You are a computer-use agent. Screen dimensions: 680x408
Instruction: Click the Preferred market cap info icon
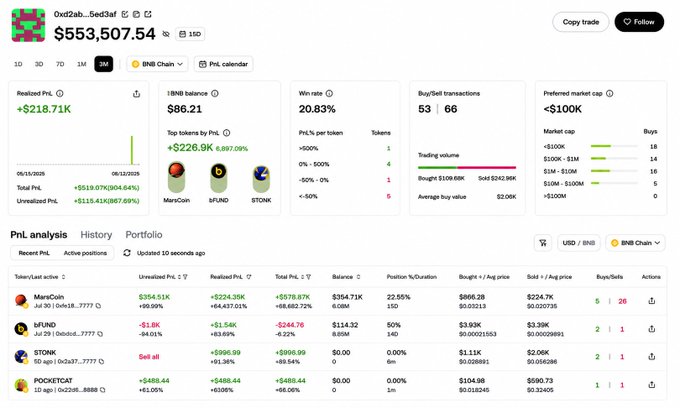pos(609,93)
